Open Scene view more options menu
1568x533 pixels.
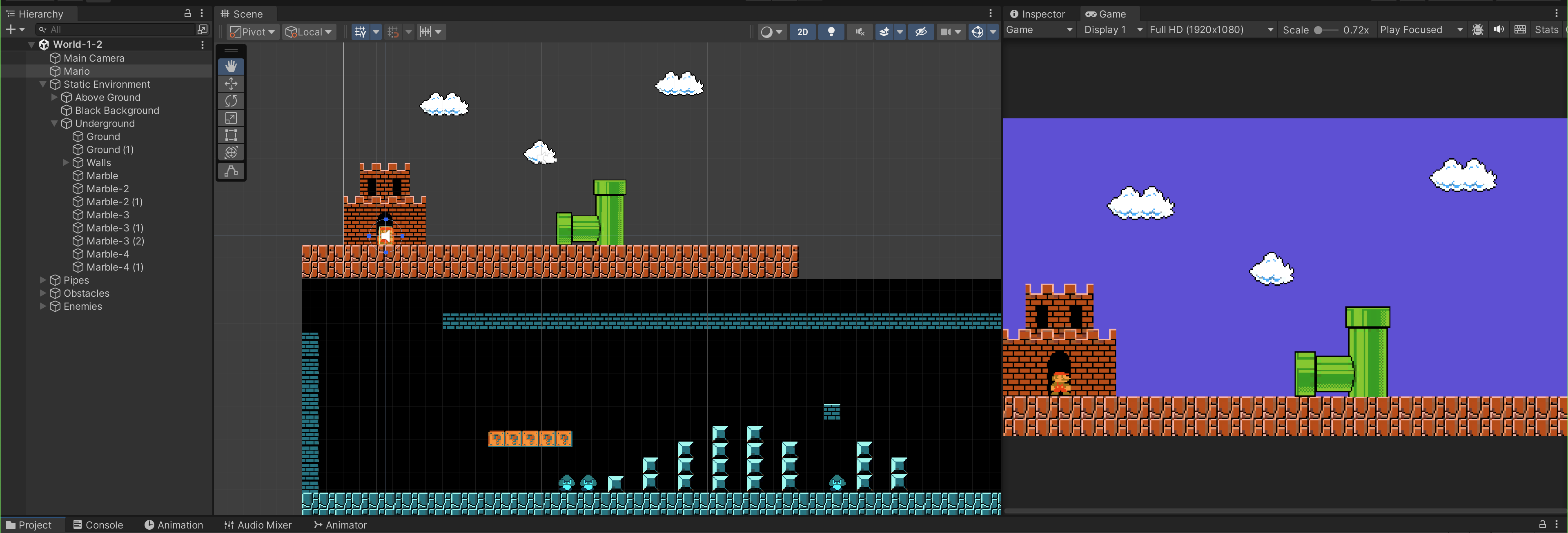coord(990,13)
